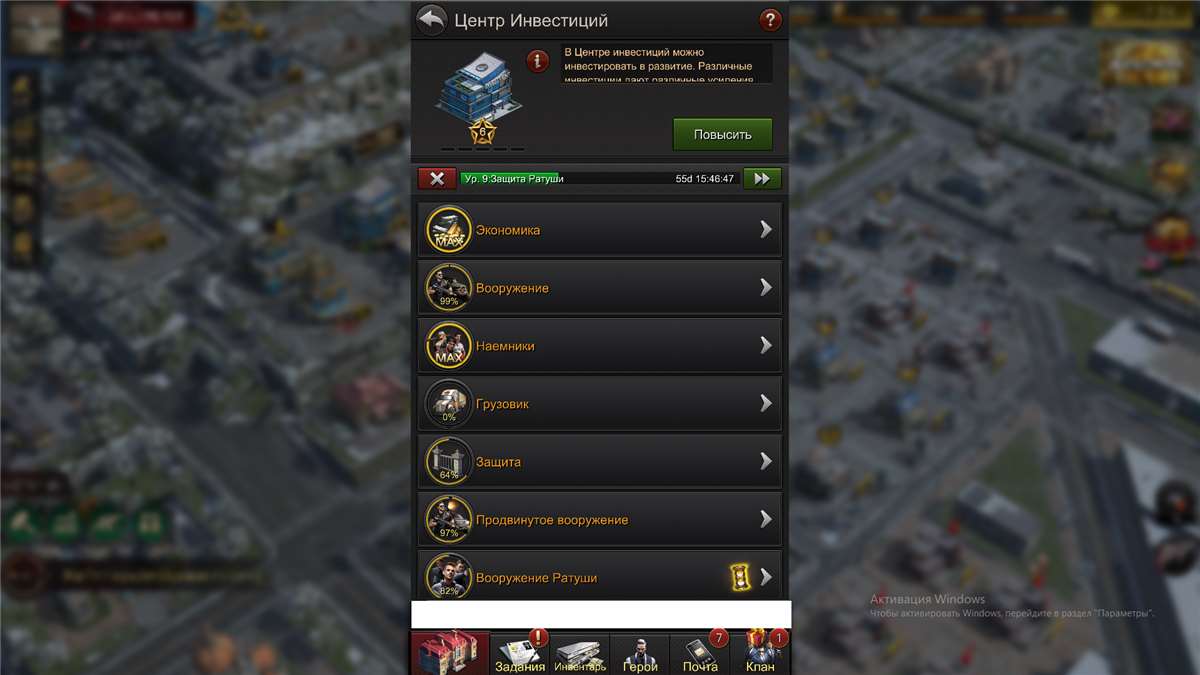Speed up research with green fast-forward button
1200x675 pixels.
tap(762, 179)
